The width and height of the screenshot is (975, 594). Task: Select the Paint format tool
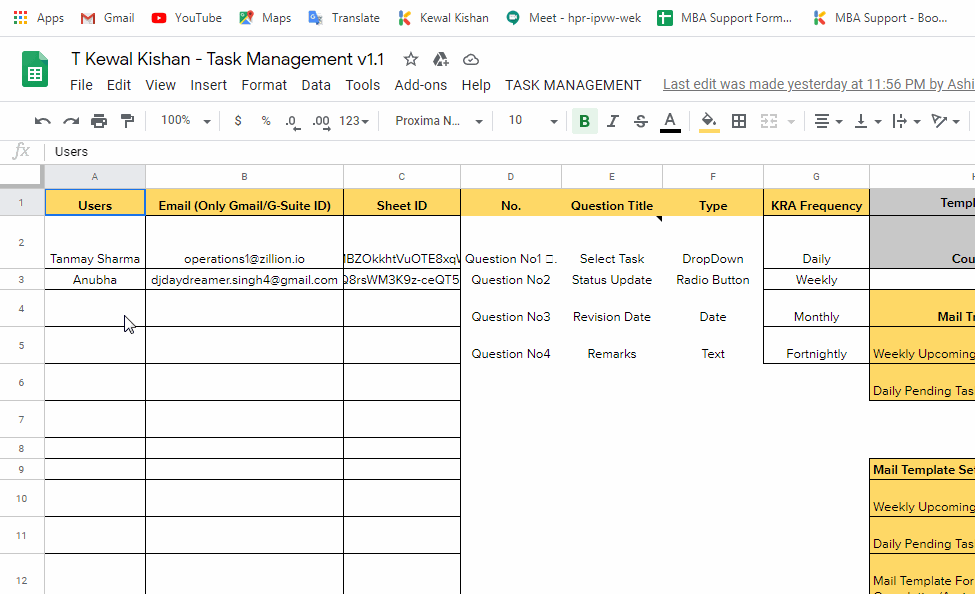[x=127, y=121]
